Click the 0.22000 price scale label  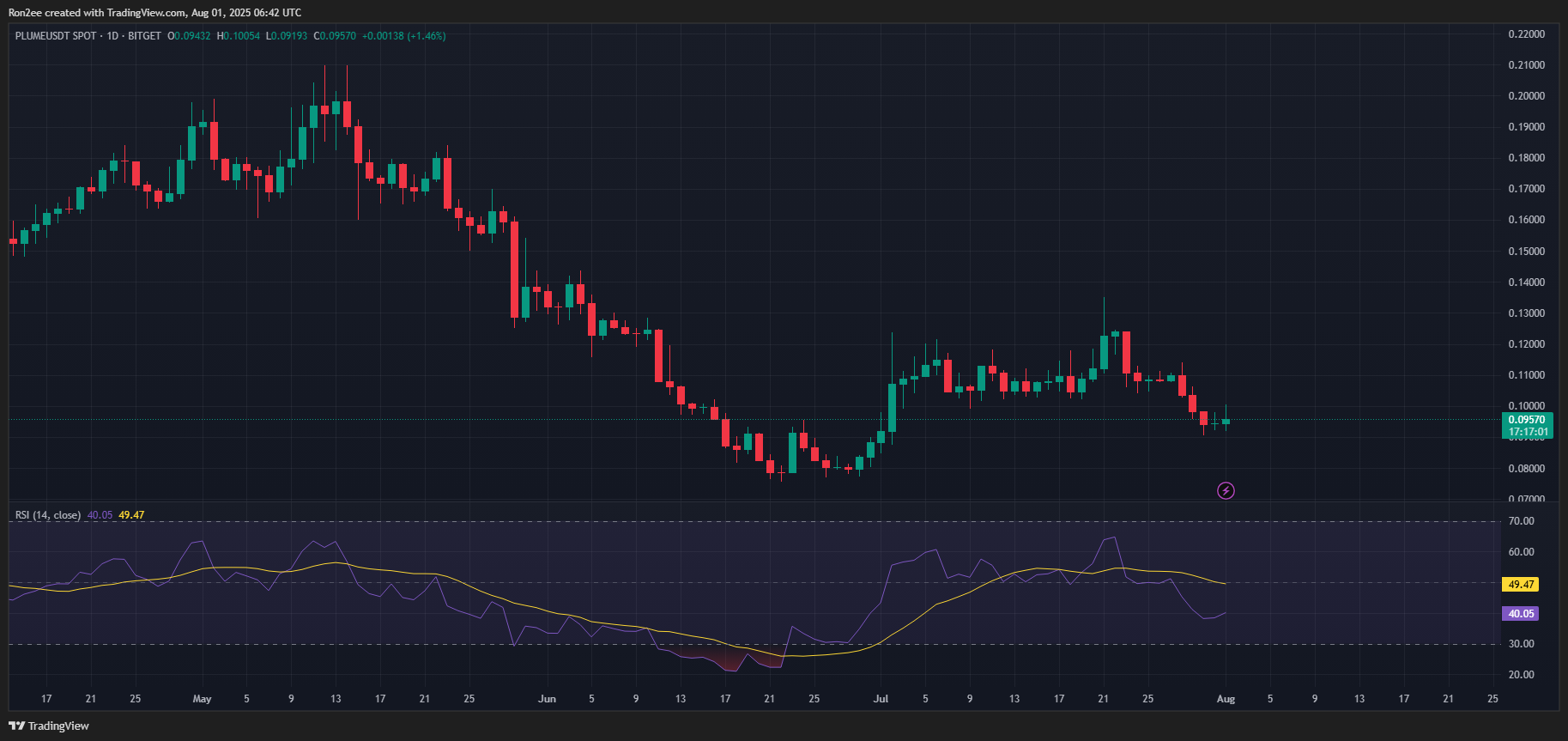point(1527,34)
